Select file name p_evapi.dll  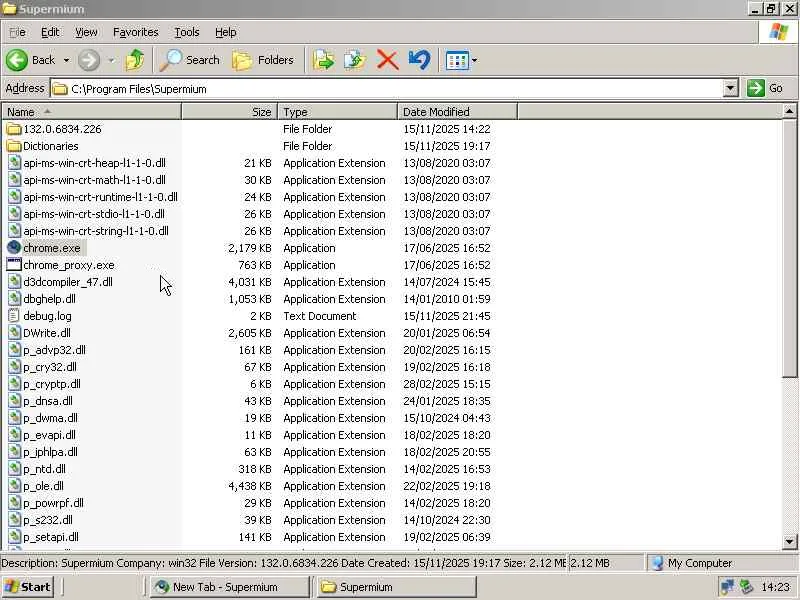coord(49,435)
